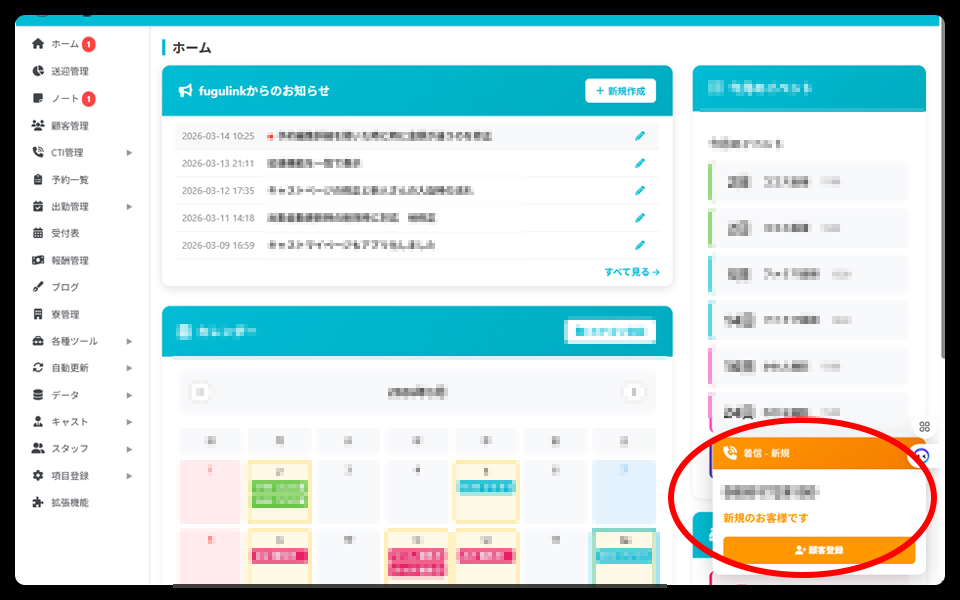Click the Home icon in sidebar
Viewport: 960px width, 600px height.
click(x=38, y=44)
